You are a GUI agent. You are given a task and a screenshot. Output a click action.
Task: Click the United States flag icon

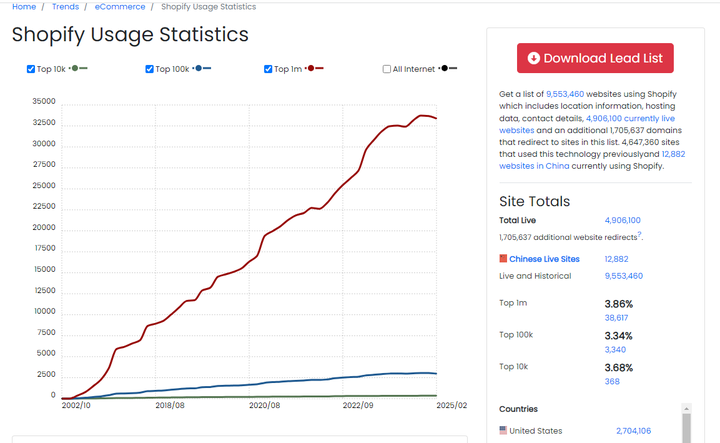pos(503,430)
